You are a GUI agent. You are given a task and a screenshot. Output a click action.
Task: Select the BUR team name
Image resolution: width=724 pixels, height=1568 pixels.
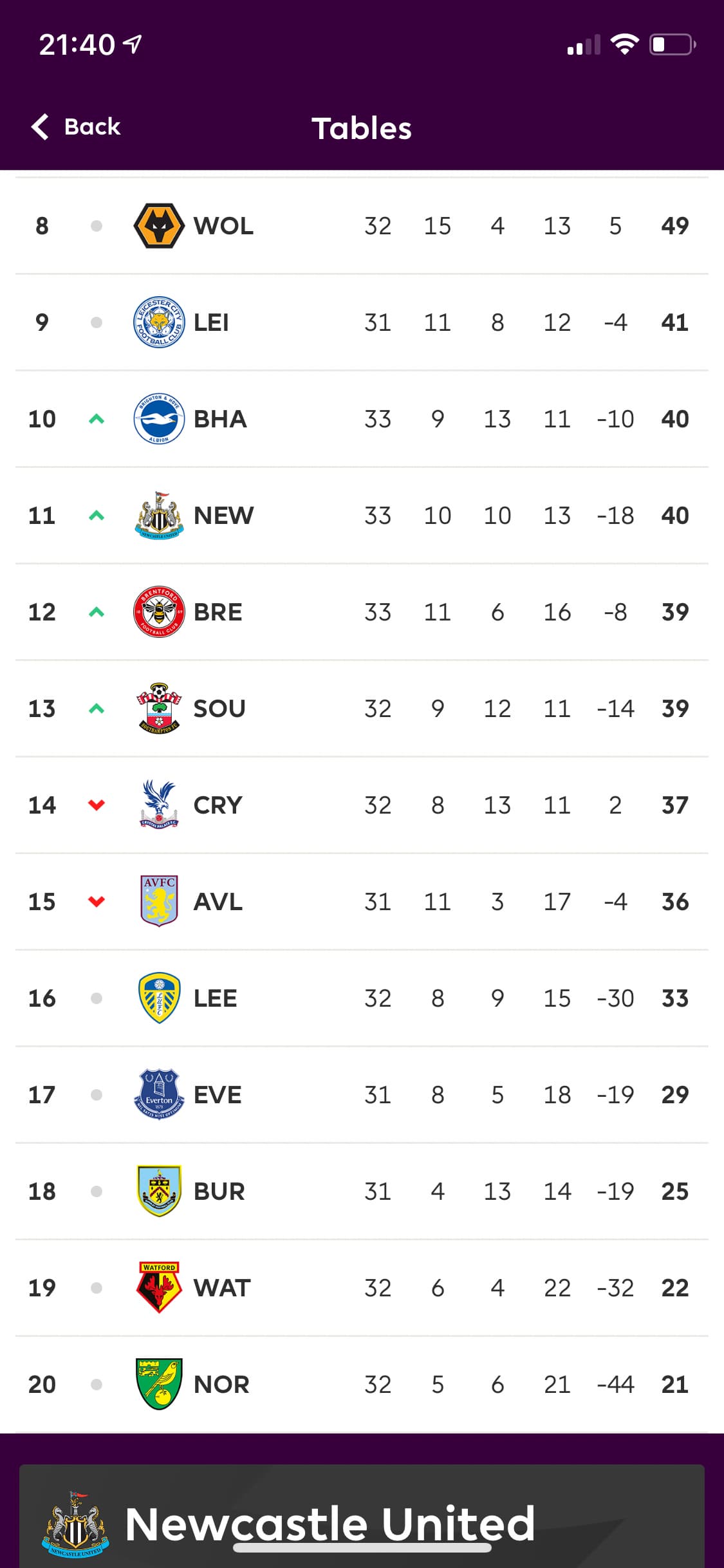tap(219, 1191)
